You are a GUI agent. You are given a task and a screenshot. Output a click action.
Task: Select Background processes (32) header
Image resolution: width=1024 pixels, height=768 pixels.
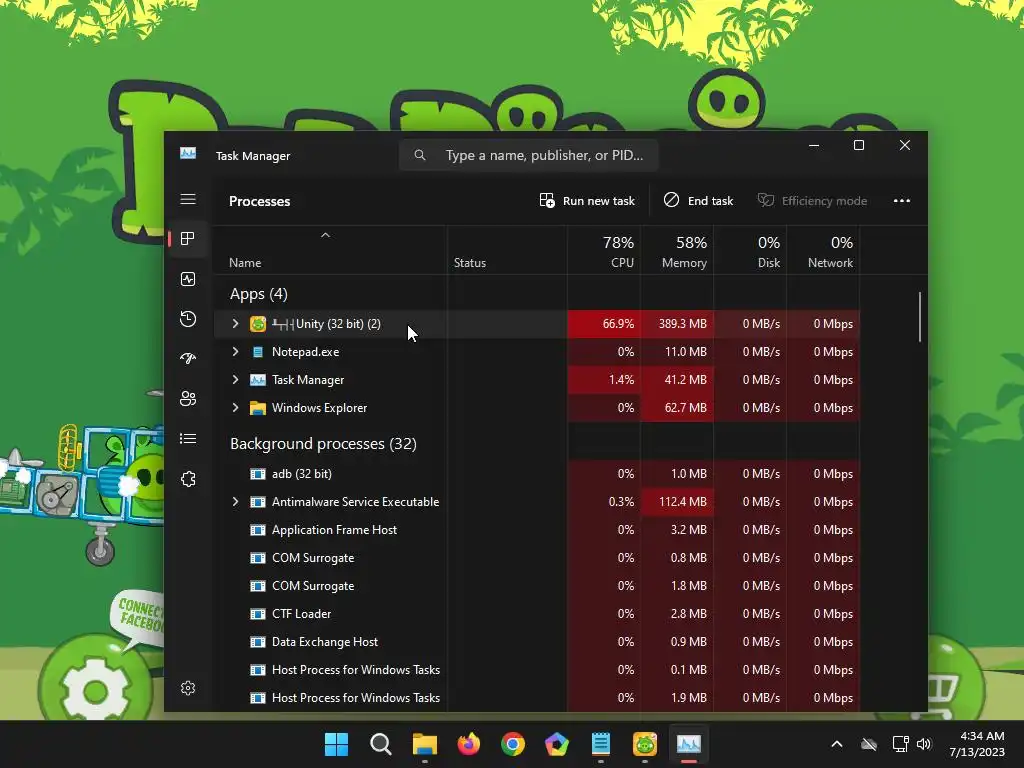click(323, 444)
